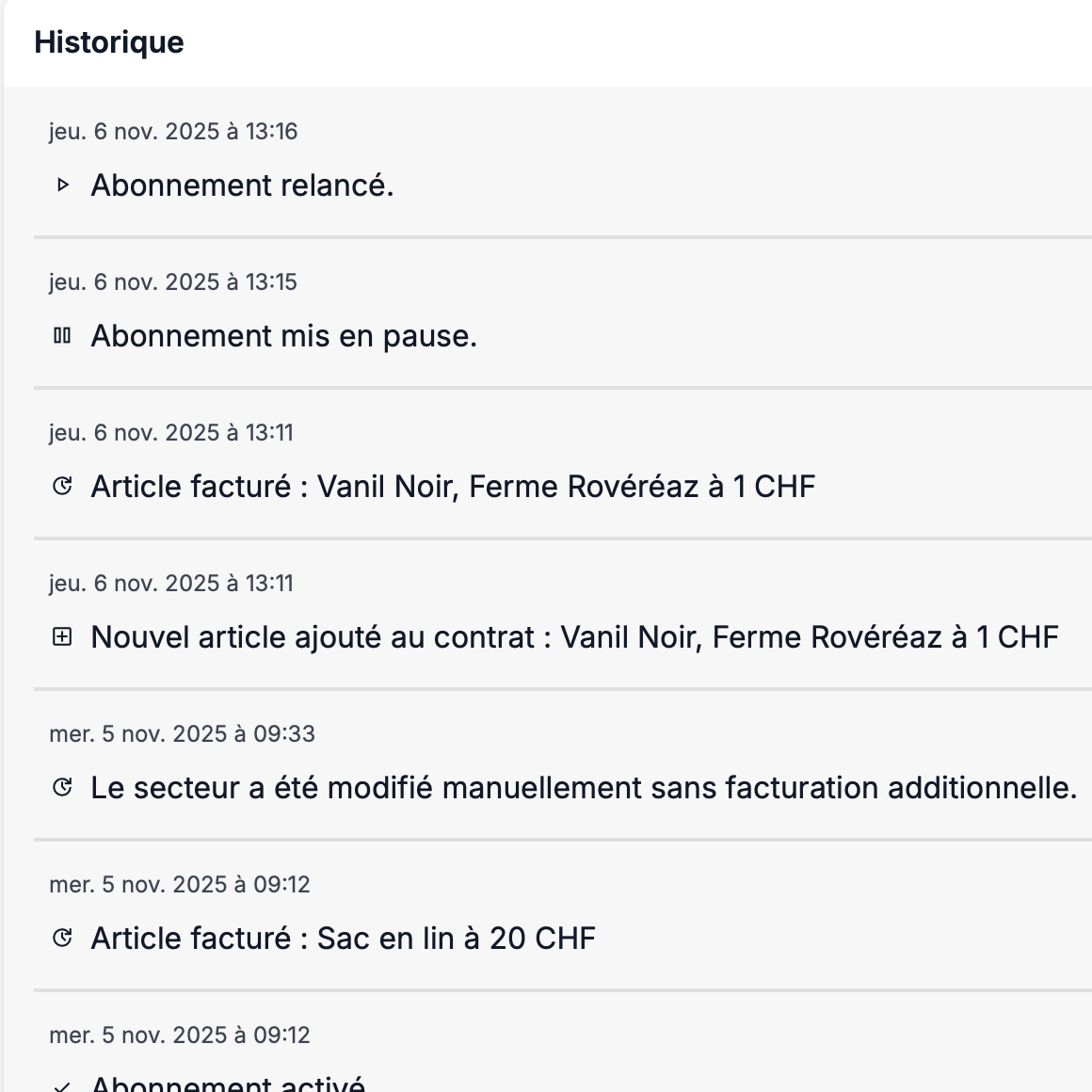The height and width of the screenshot is (1092, 1092).
Task: Open the Abonnement mis en pause entry
Action: point(283,336)
